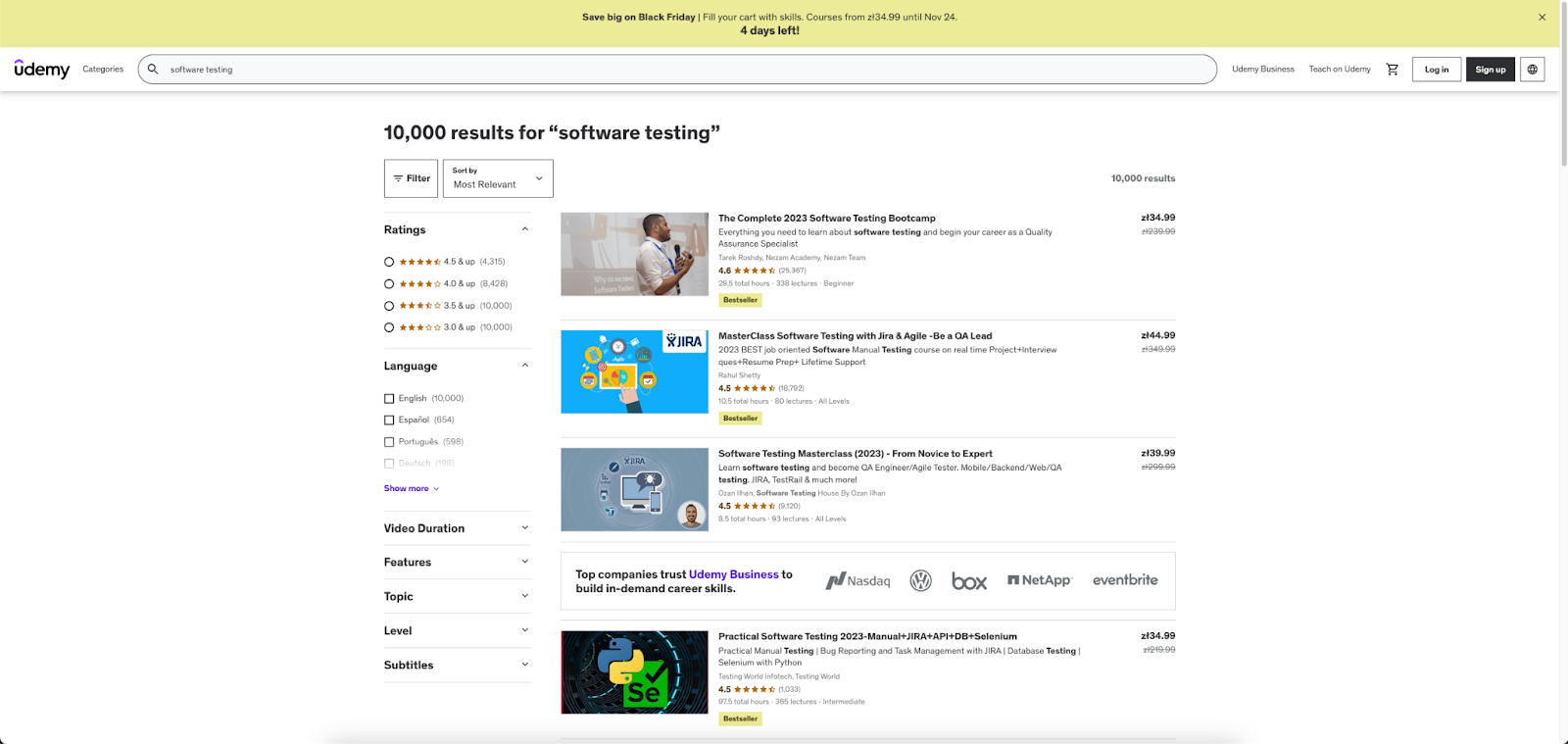Open the shopping cart icon

pyautogui.click(x=1392, y=70)
